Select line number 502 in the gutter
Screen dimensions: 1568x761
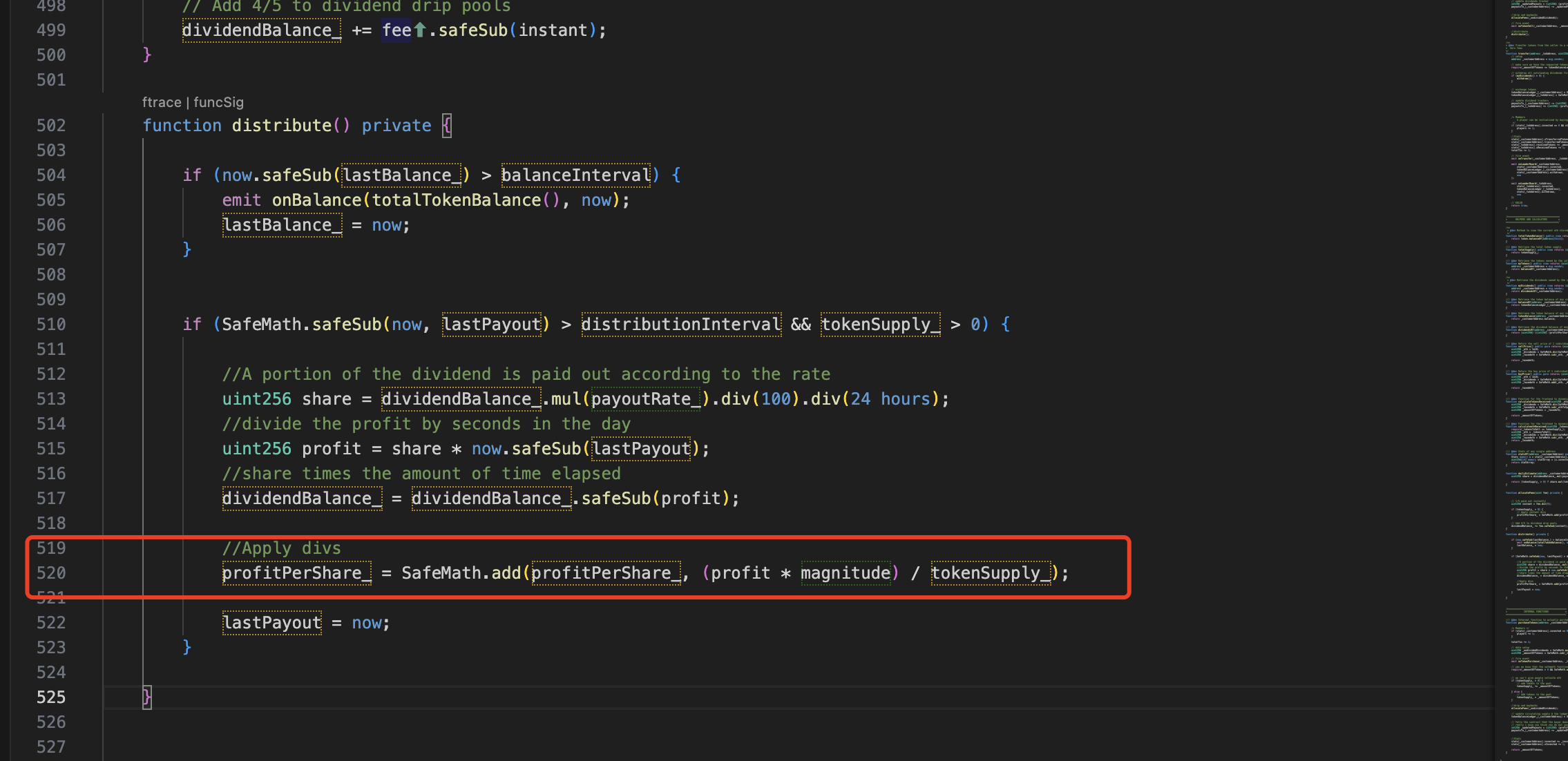pyautogui.click(x=51, y=126)
